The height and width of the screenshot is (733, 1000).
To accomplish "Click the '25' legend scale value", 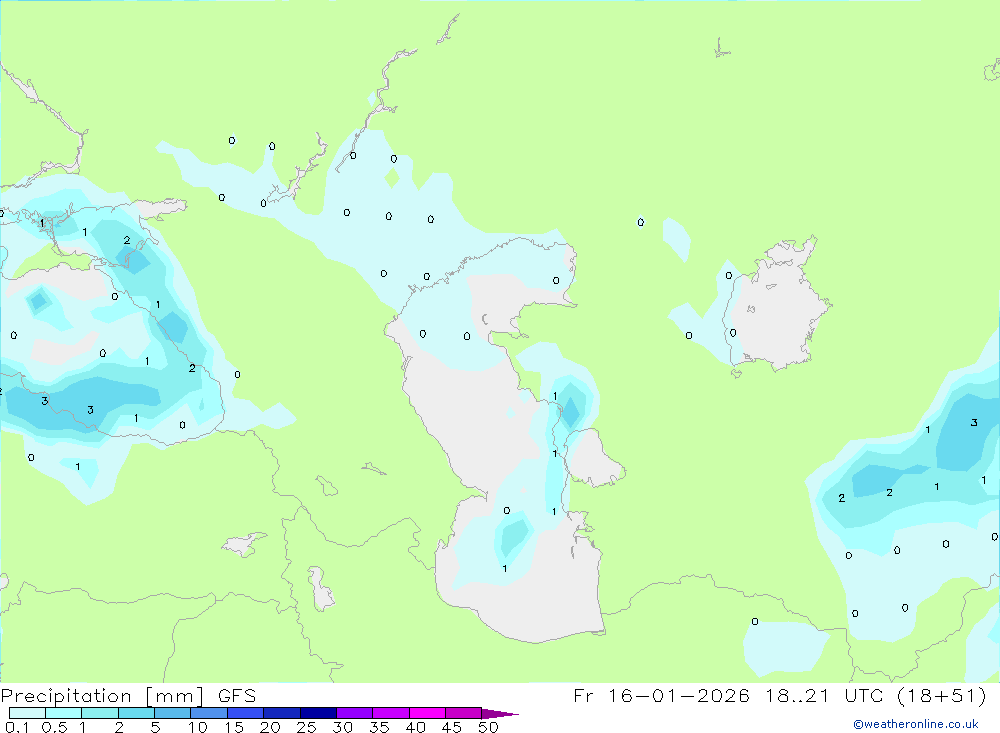I will (307, 727).
